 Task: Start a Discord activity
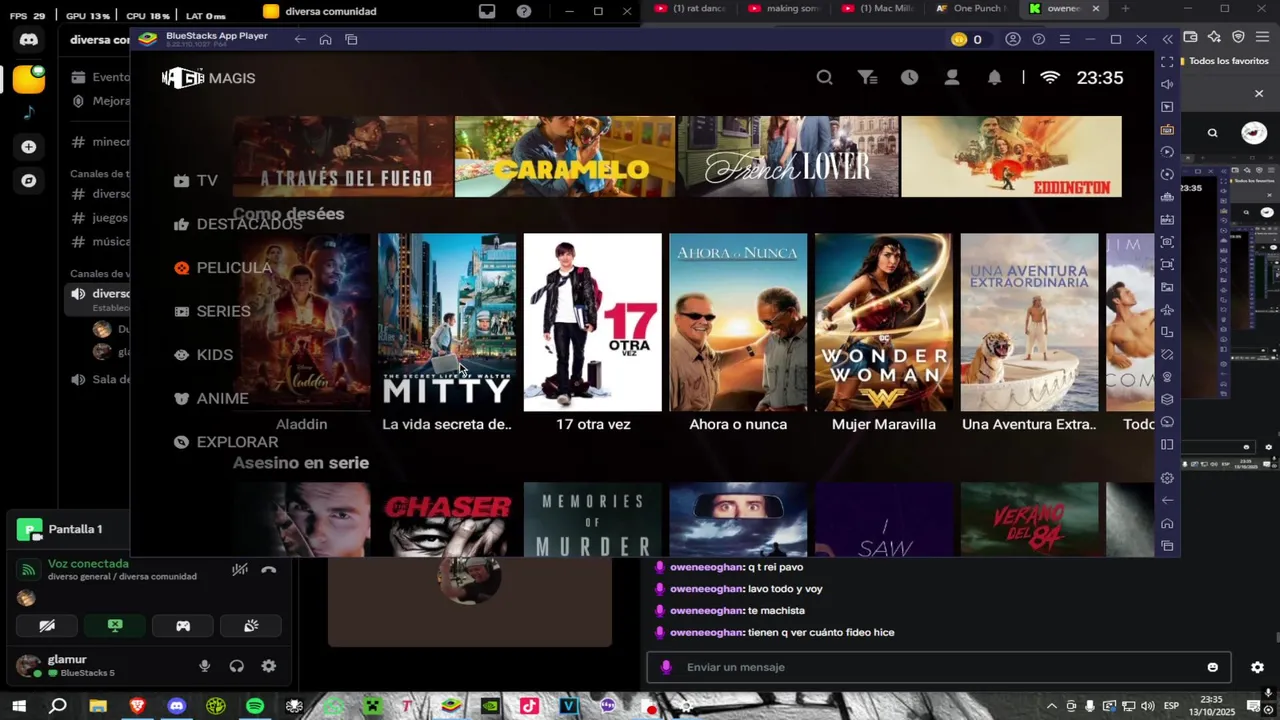point(183,626)
